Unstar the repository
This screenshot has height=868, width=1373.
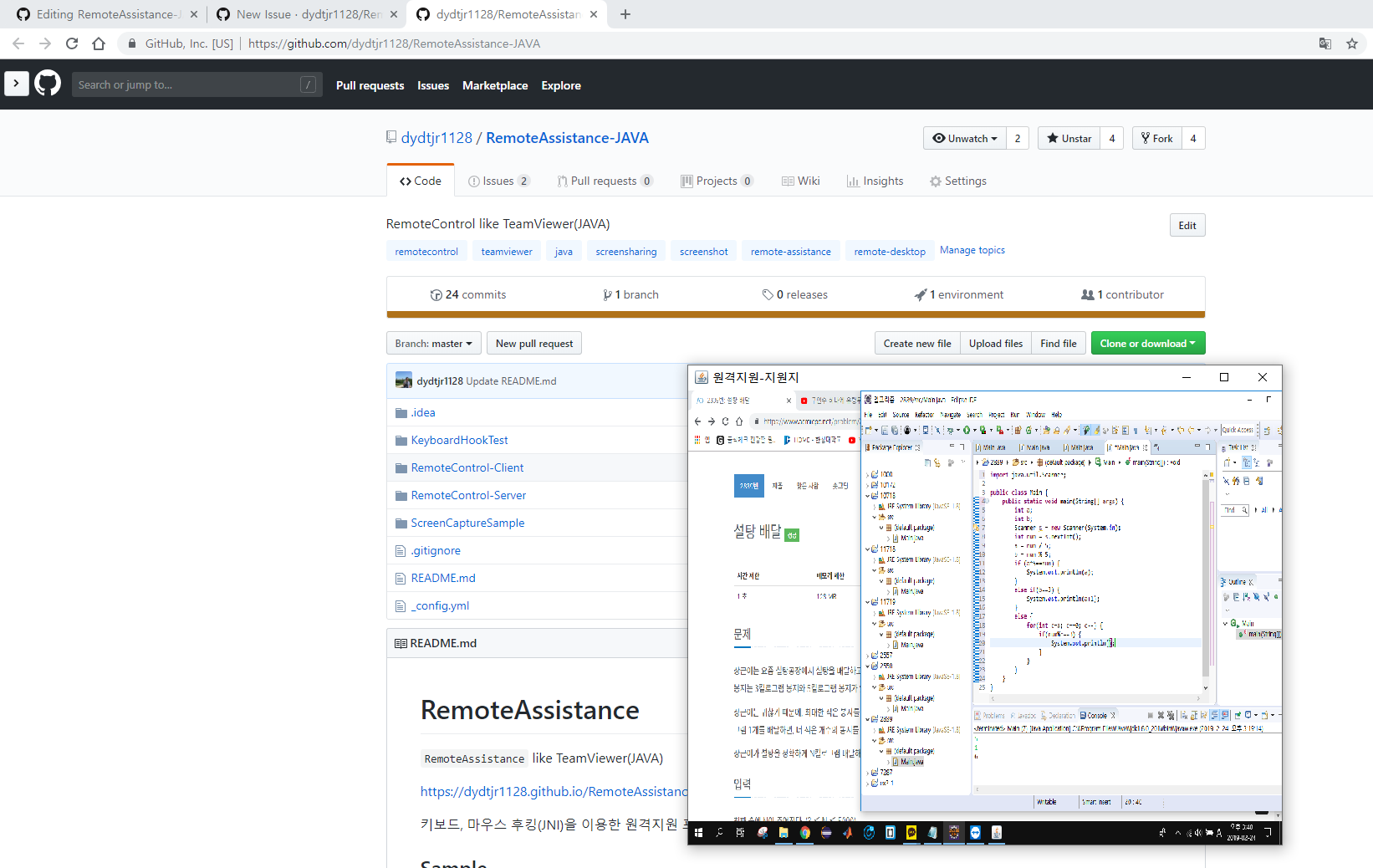click(x=1069, y=138)
